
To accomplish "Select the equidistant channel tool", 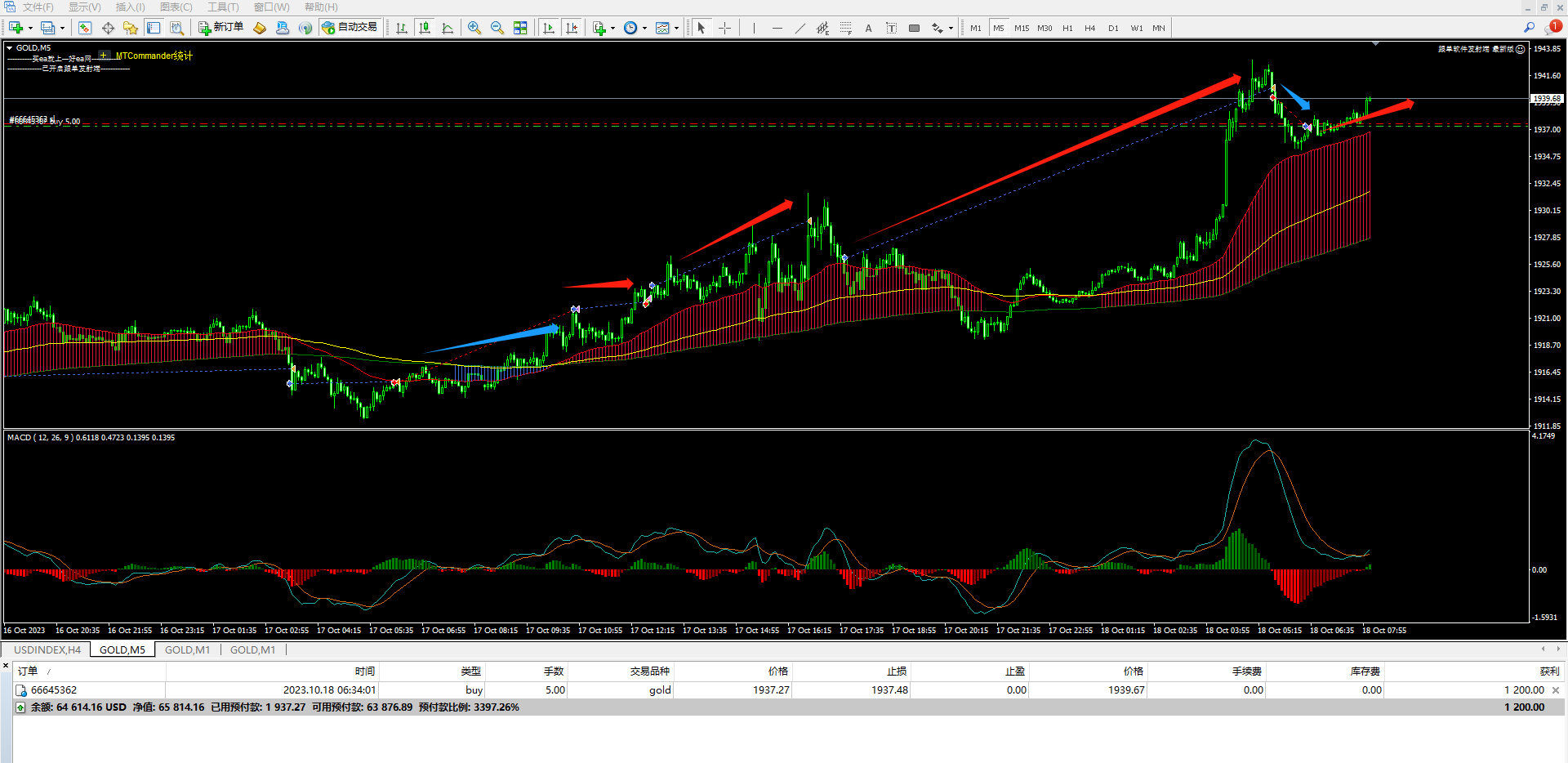I will pos(822,28).
